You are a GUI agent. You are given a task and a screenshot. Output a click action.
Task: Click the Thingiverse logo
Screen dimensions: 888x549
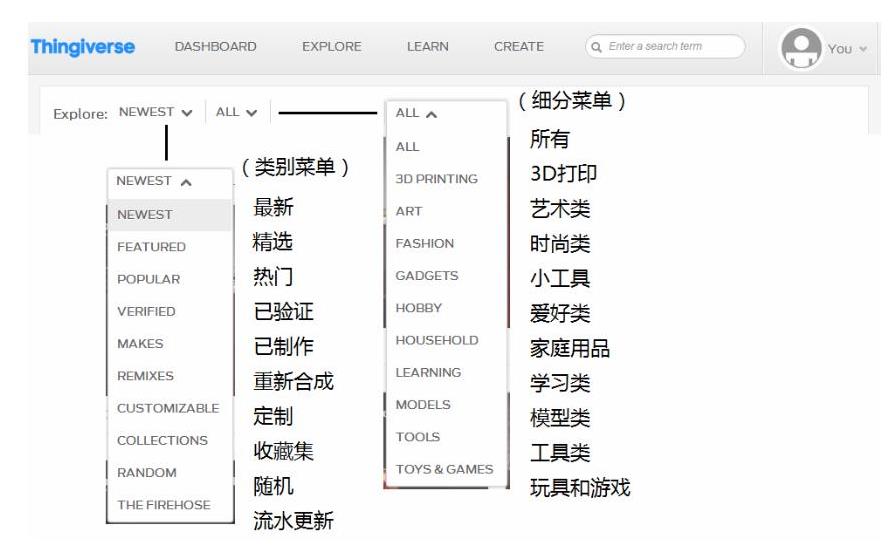coord(82,47)
